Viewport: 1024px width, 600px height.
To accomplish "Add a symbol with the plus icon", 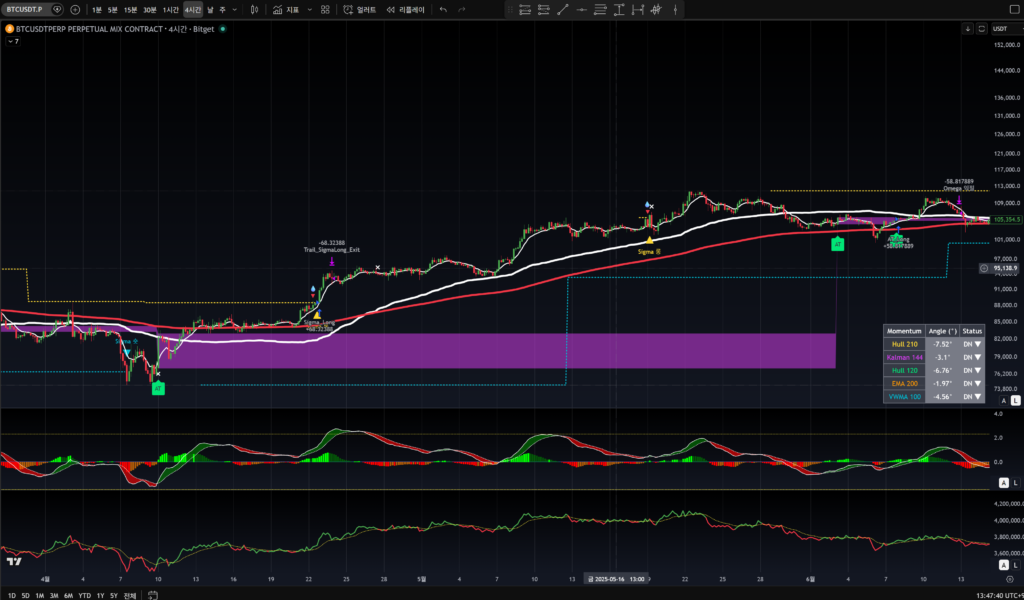I will tap(75, 10).
